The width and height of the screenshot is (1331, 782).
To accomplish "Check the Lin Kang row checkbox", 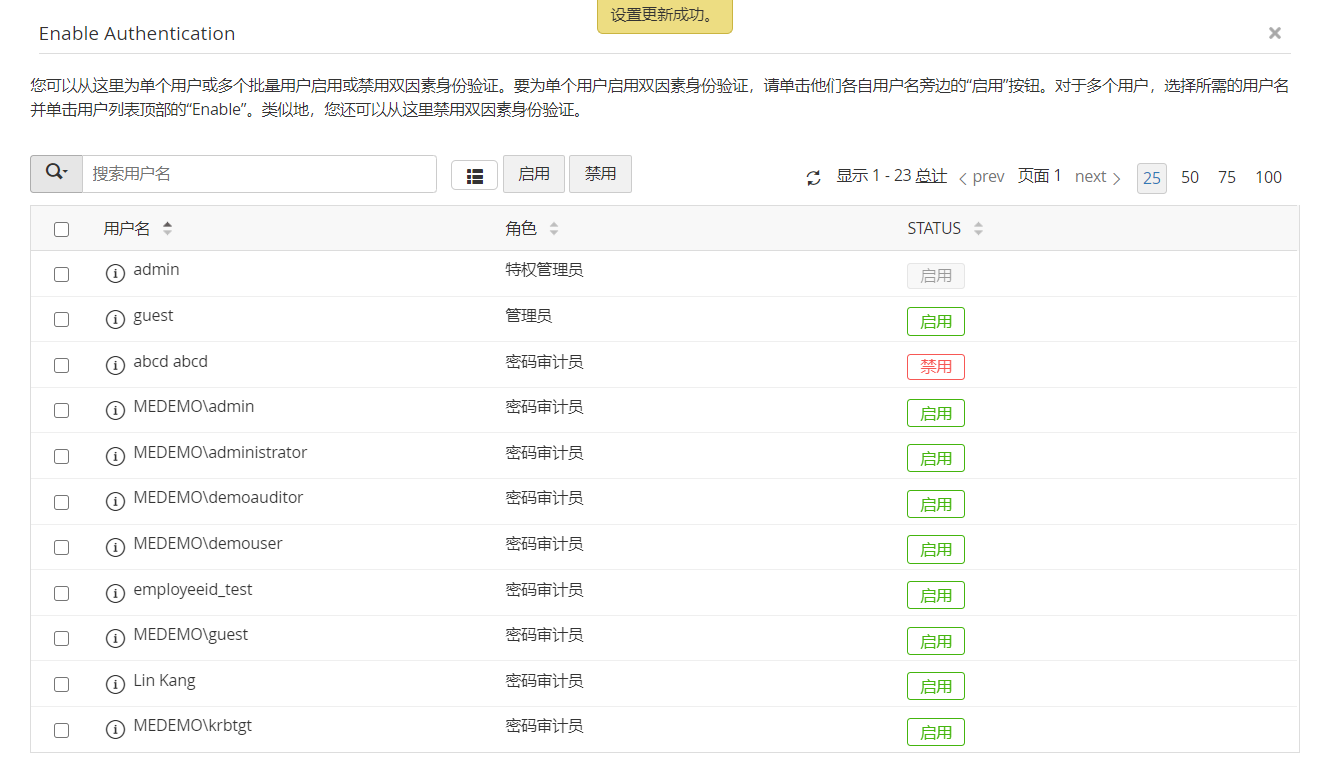I will click(x=62, y=684).
